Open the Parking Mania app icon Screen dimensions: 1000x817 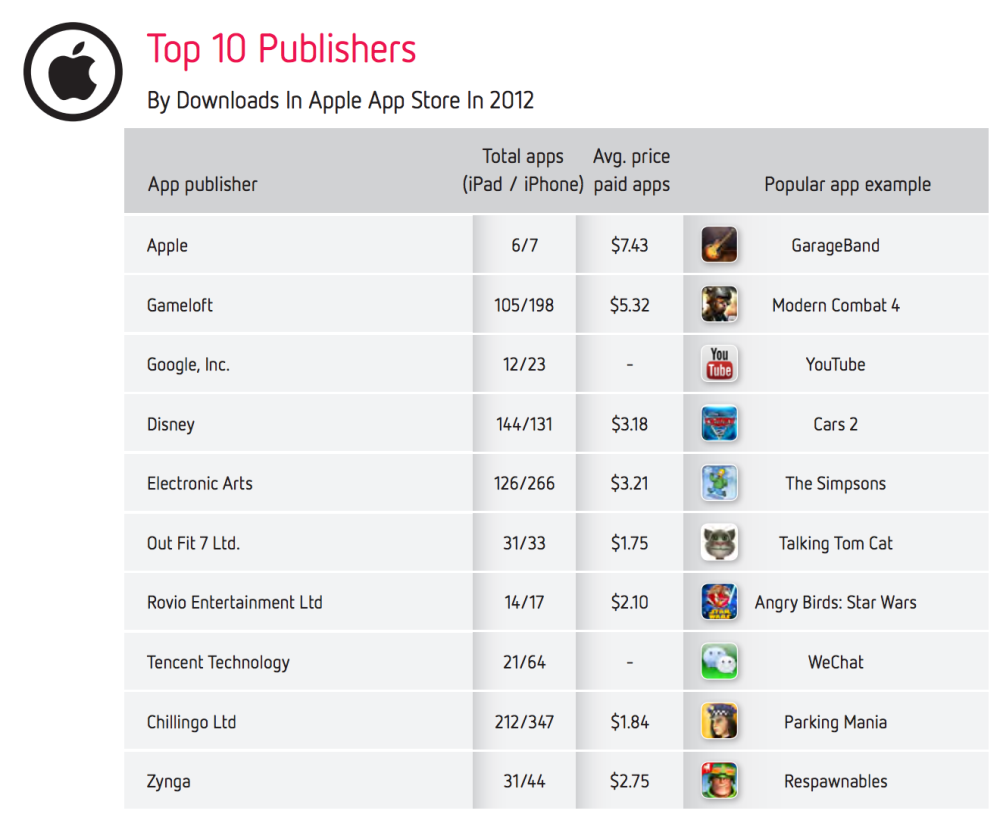719,722
